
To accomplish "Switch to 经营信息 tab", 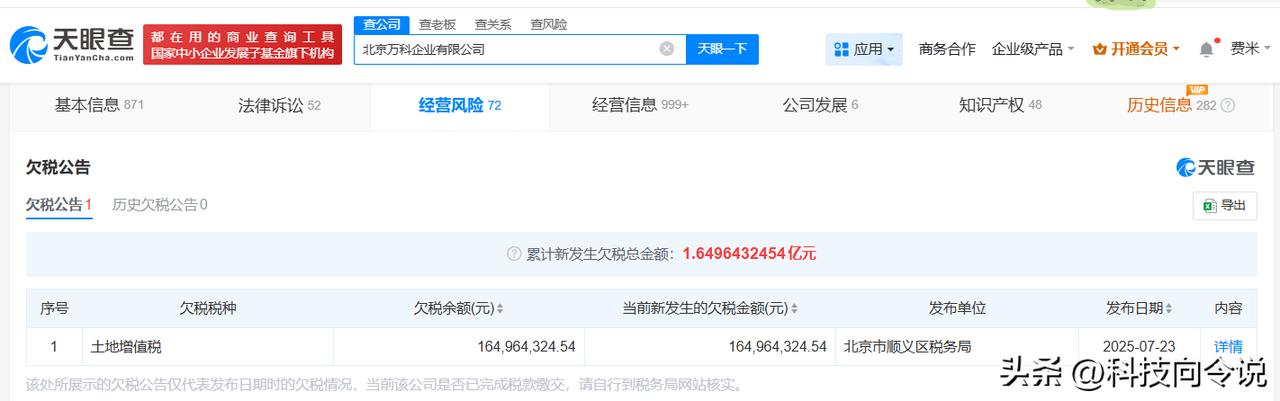I will pos(640,105).
